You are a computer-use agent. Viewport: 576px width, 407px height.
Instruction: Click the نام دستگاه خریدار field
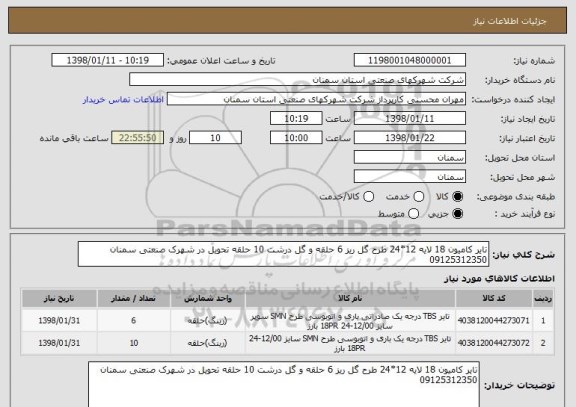298,80
